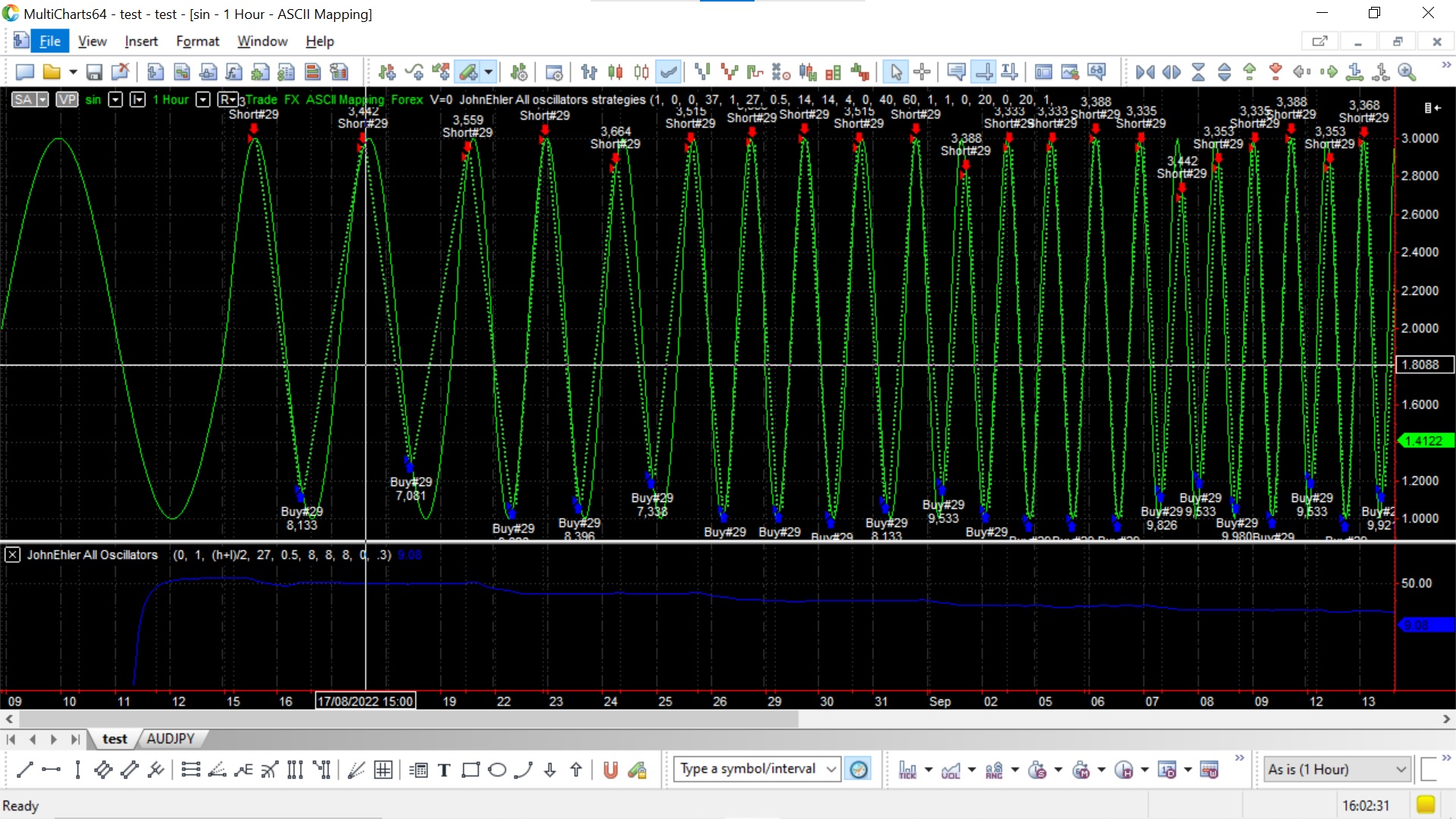The height and width of the screenshot is (819, 1456).
Task: Open the 1 Hour resolution dropdown arrow
Action: click(x=202, y=99)
